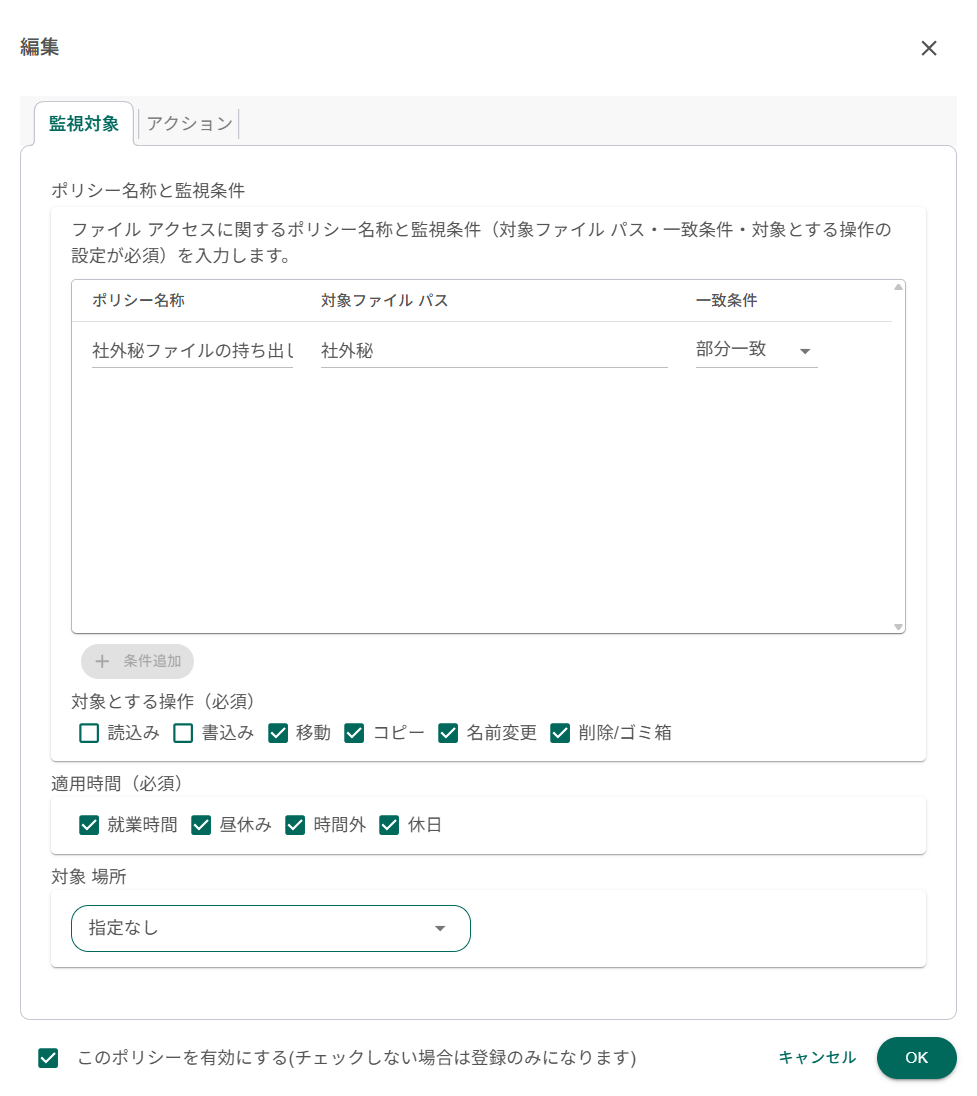Open the 対象 場所 dropdown showing 指定なし

270,928
